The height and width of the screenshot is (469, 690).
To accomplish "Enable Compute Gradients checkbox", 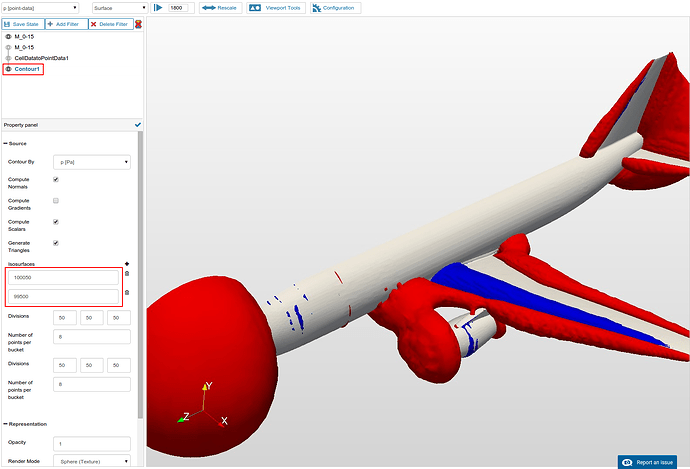I will [x=56, y=201].
